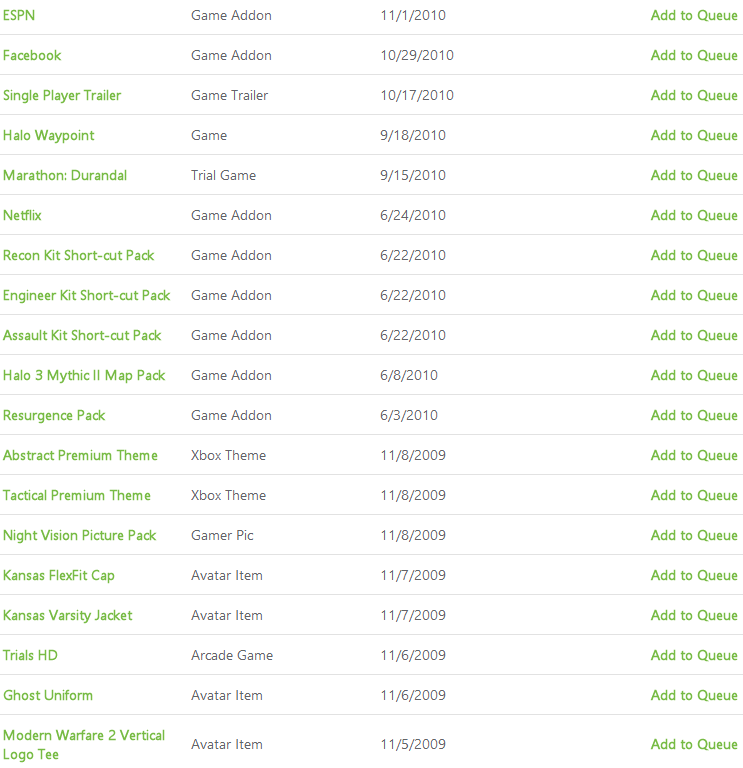Open Engineer Kit Short-cut Pack link
The width and height of the screenshot is (743, 768).
[x=86, y=296]
